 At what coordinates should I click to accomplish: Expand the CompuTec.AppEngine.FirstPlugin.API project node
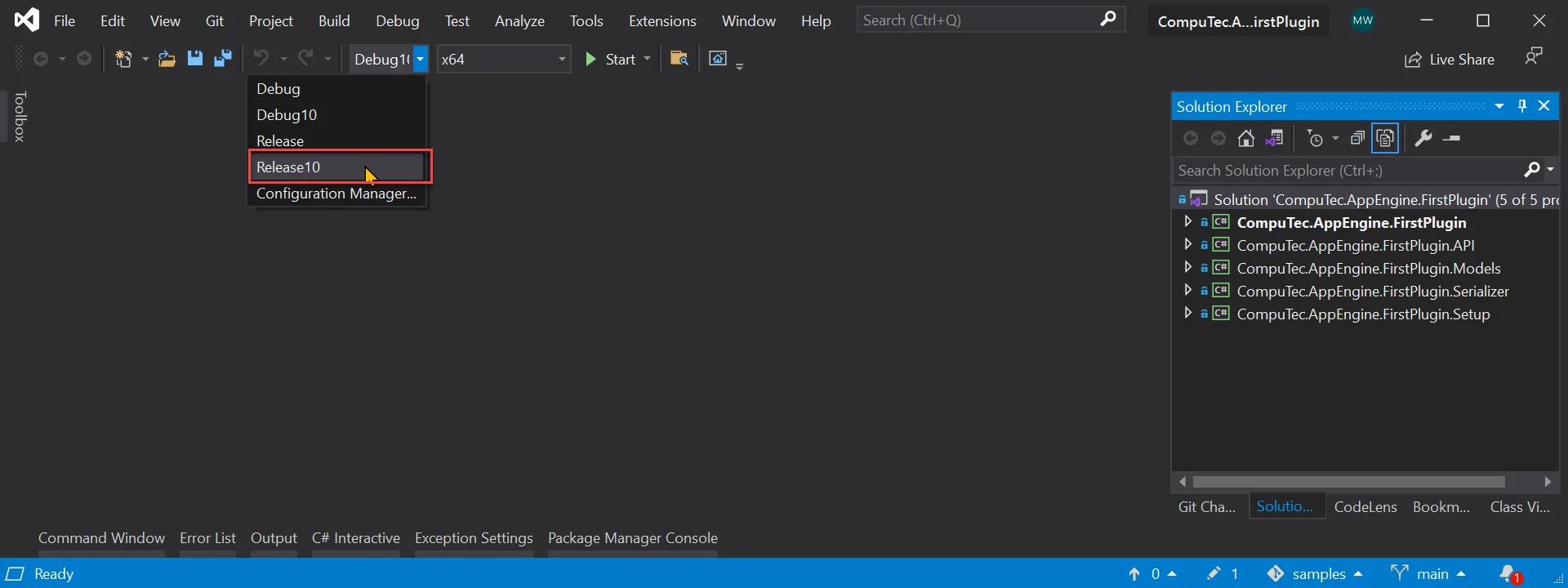tap(1187, 245)
